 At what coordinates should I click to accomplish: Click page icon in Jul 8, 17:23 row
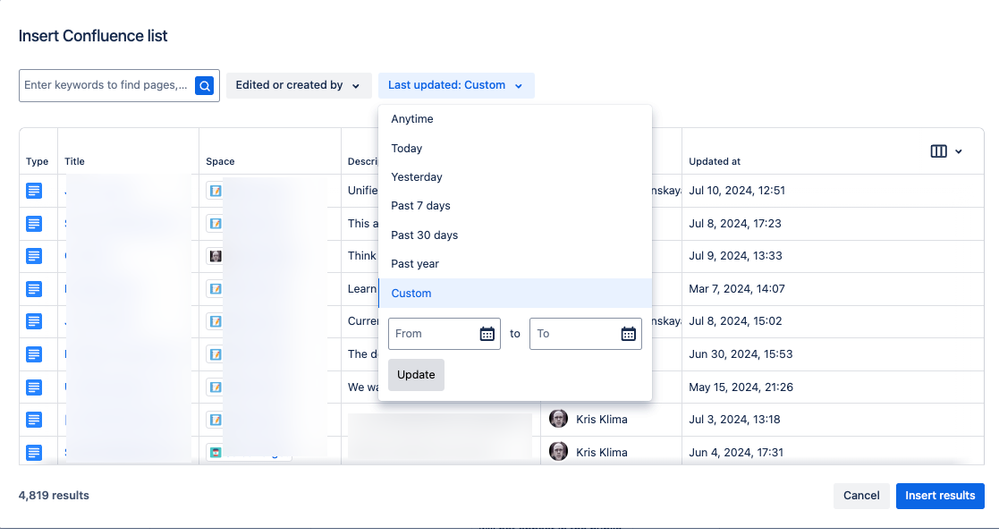tap(34, 224)
